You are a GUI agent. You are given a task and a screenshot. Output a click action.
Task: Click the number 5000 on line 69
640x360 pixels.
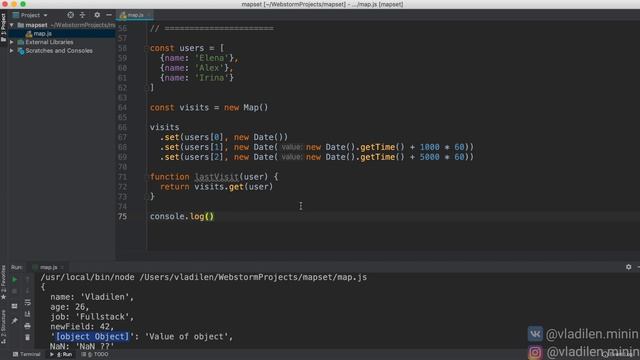[x=429, y=157]
